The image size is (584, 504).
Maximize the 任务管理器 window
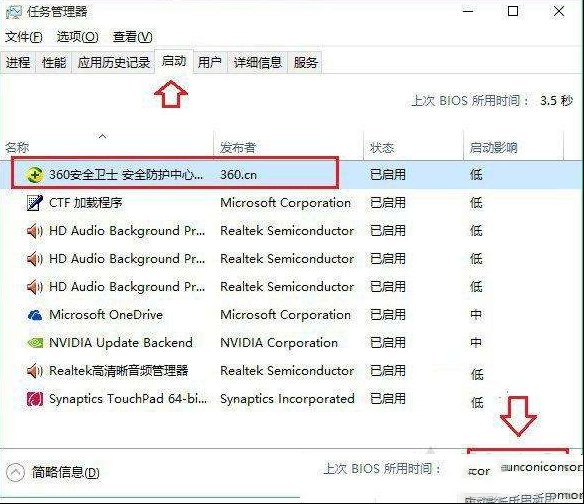(x=513, y=11)
